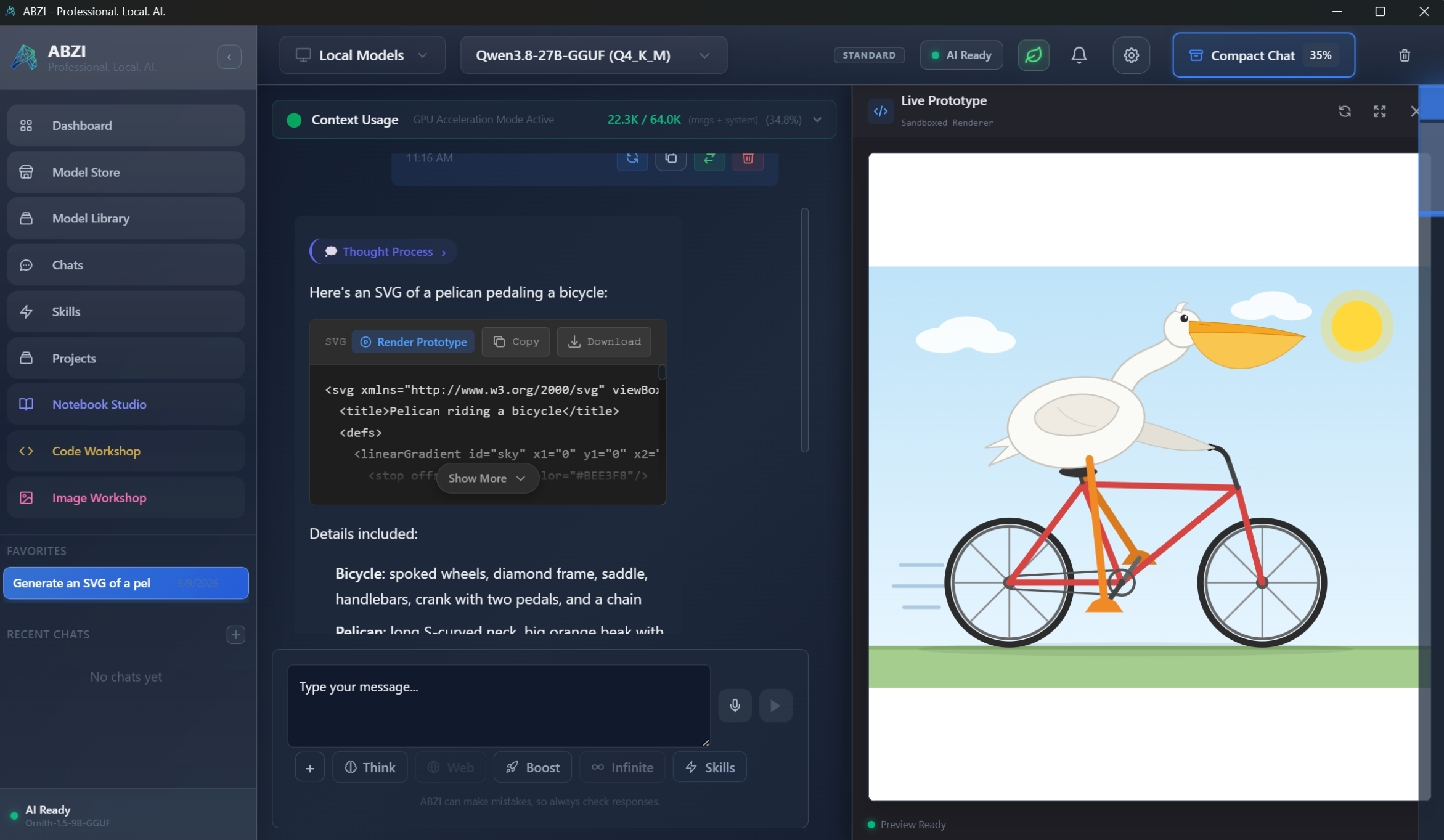Expand Live Prototype to fullscreen
This screenshot has width=1444, height=840.
click(1380, 111)
